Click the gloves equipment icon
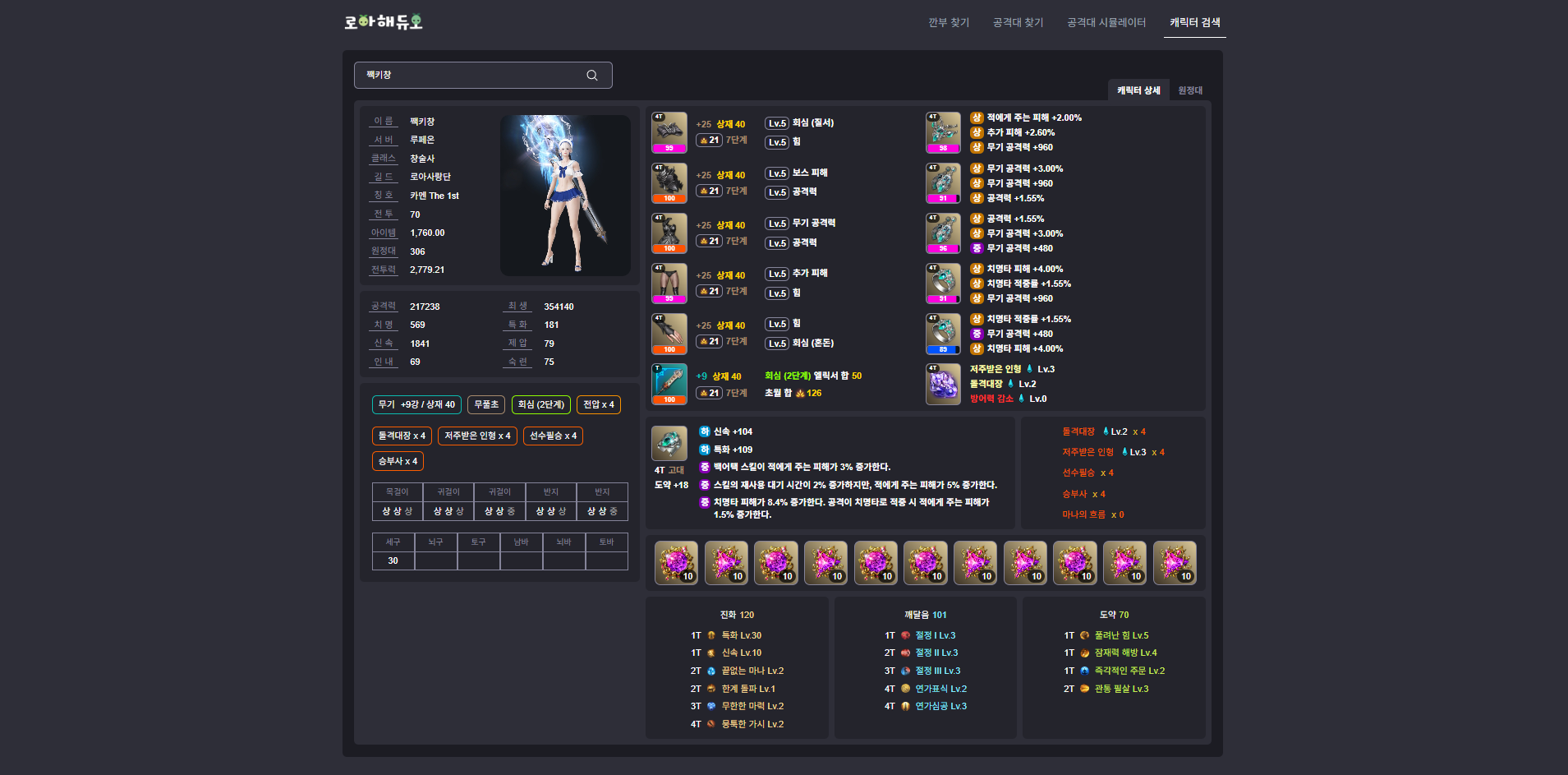 (669, 334)
